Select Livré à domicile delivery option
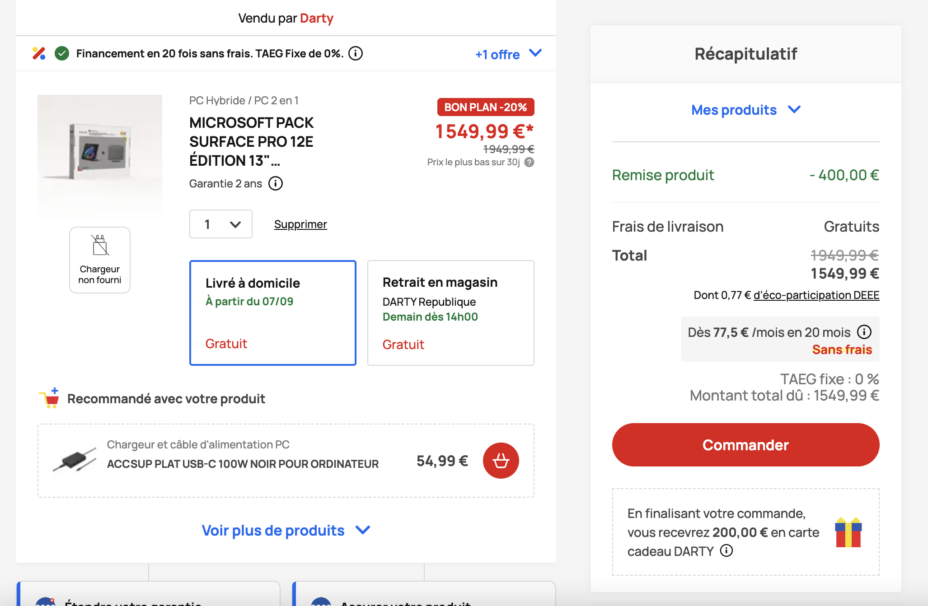The width and height of the screenshot is (928, 606). 273,312
